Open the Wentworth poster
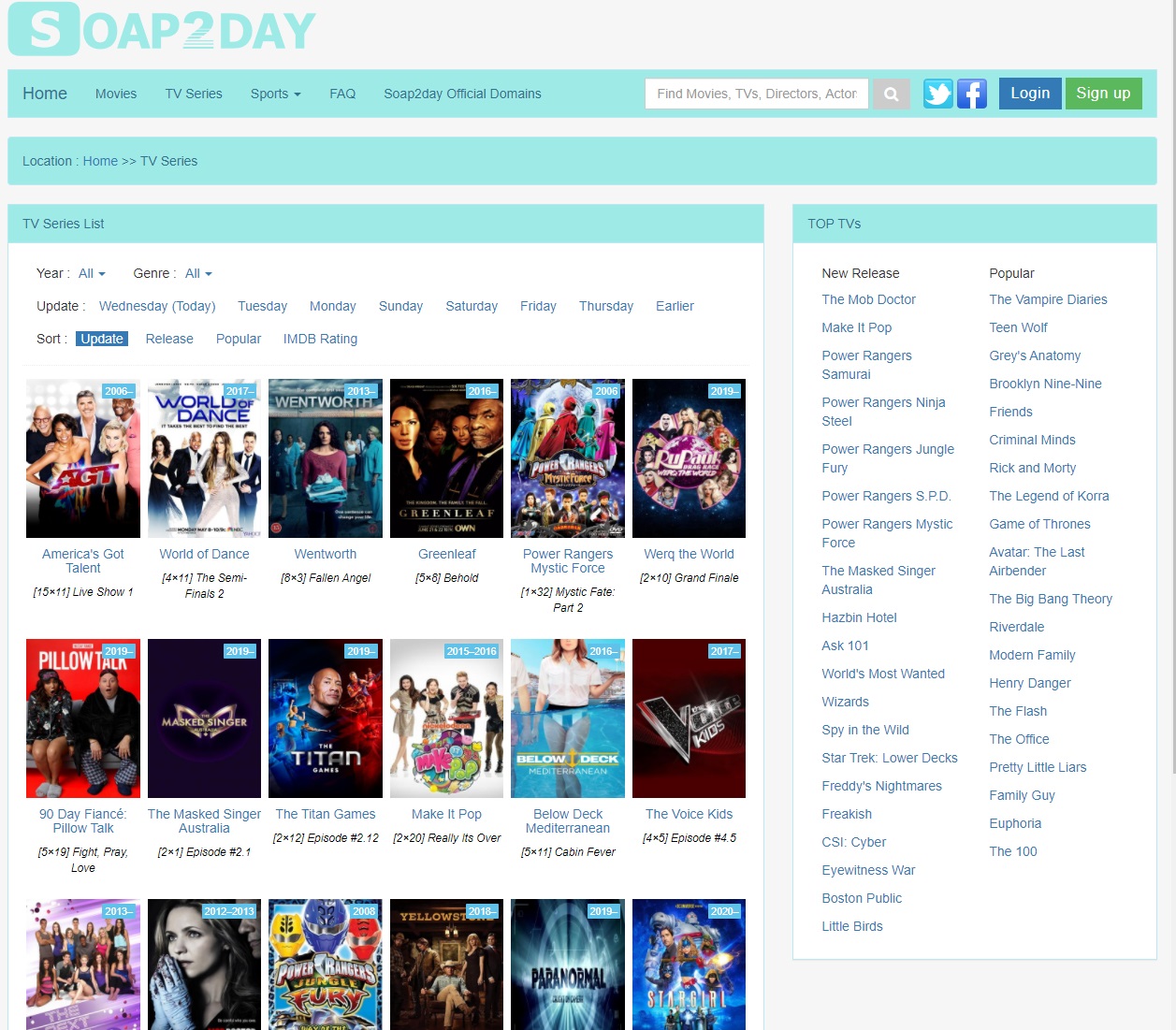 (x=326, y=458)
